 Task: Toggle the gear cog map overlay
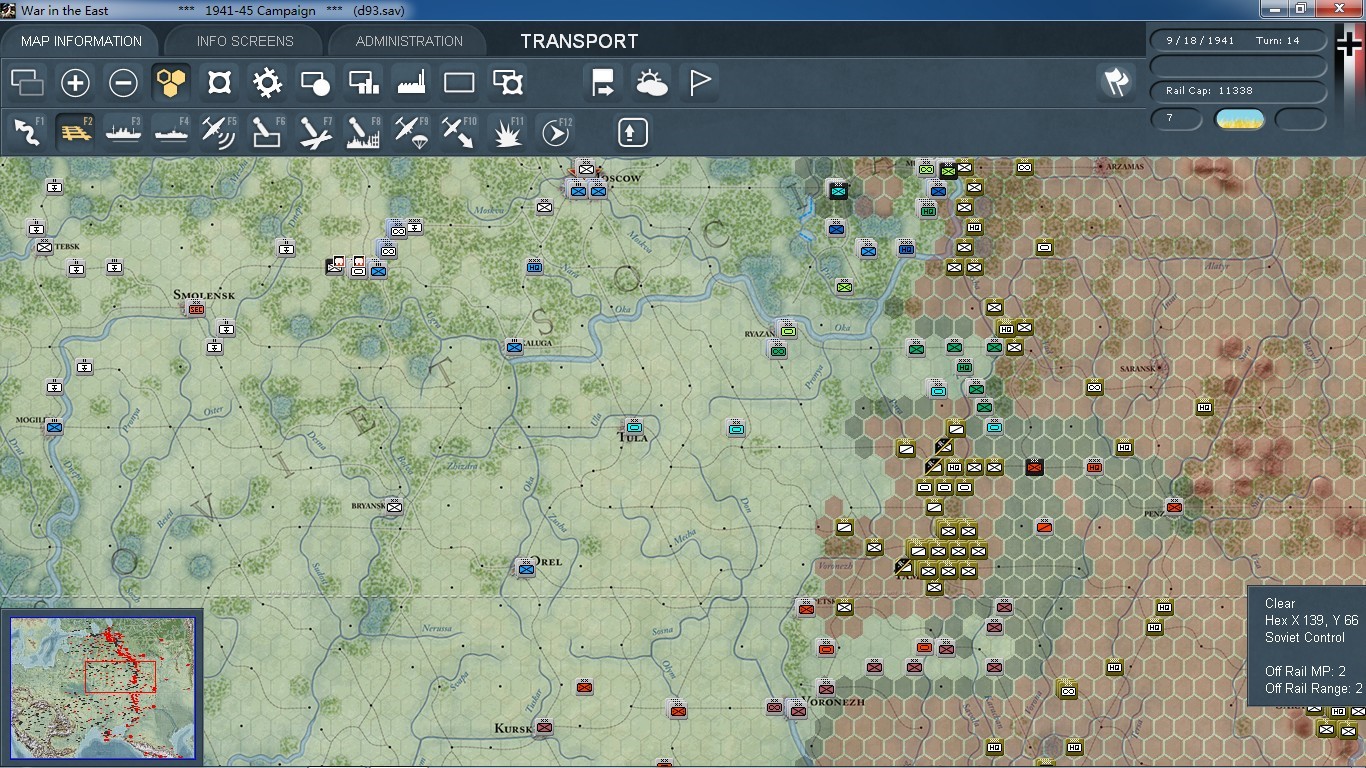[267, 83]
